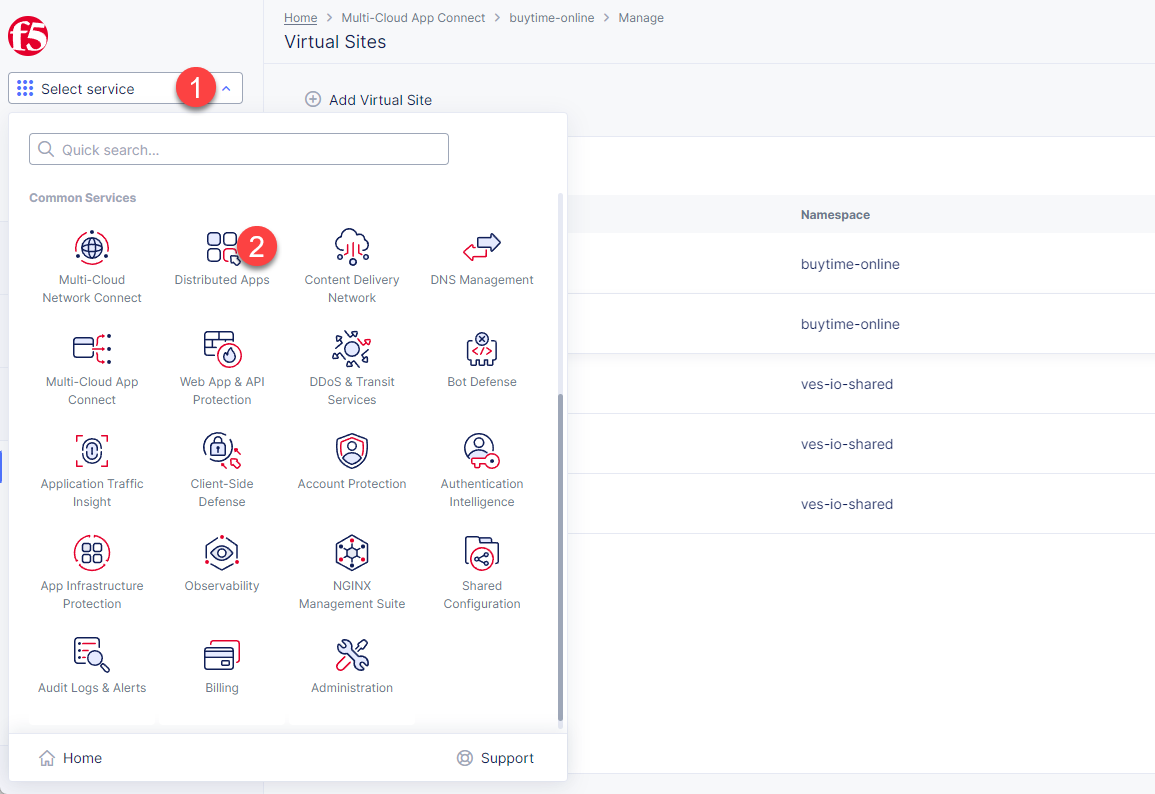
Task: Open Application Traffic Insight service
Action: (x=92, y=471)
